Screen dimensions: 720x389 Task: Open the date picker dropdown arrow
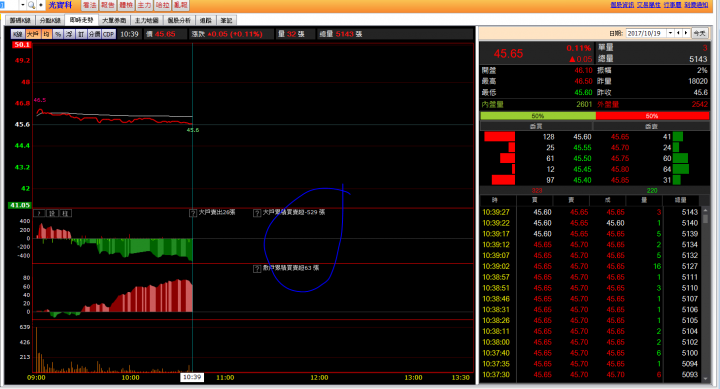pos(671,33)
